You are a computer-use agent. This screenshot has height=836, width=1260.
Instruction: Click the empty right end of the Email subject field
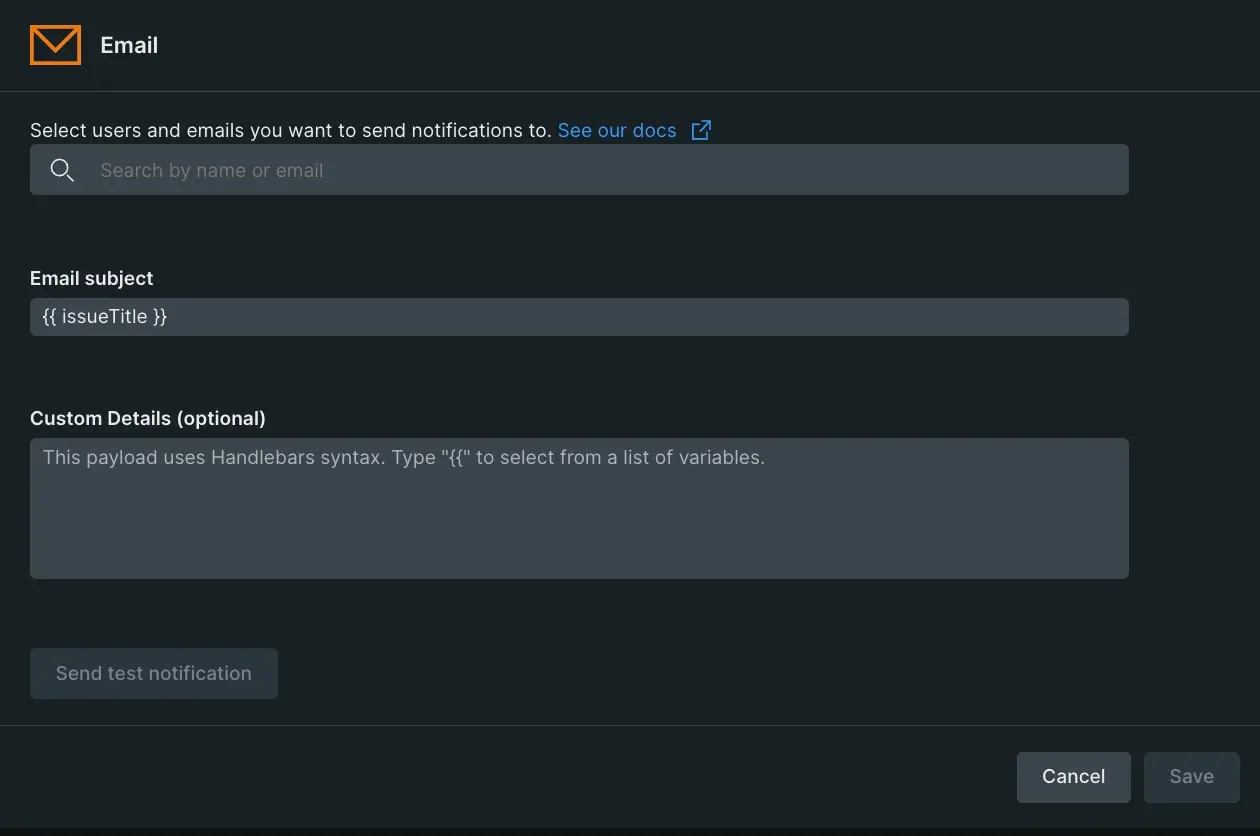click(x=1080, y=317)
